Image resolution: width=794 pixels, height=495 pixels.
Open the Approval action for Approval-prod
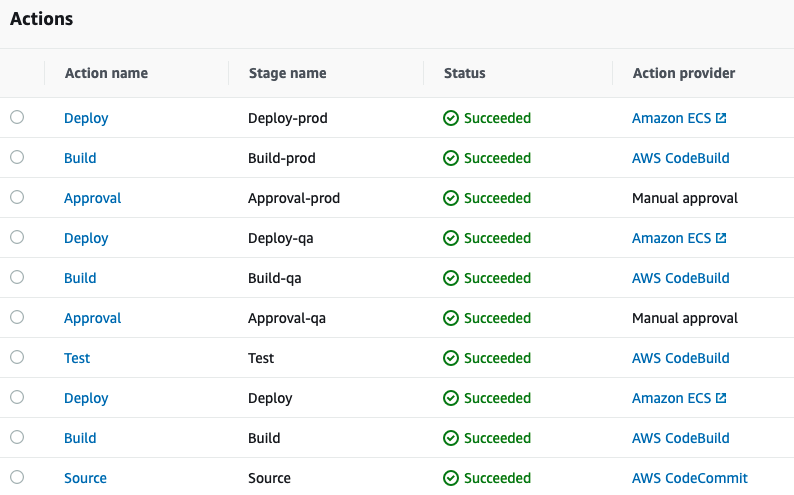(92, 198)
